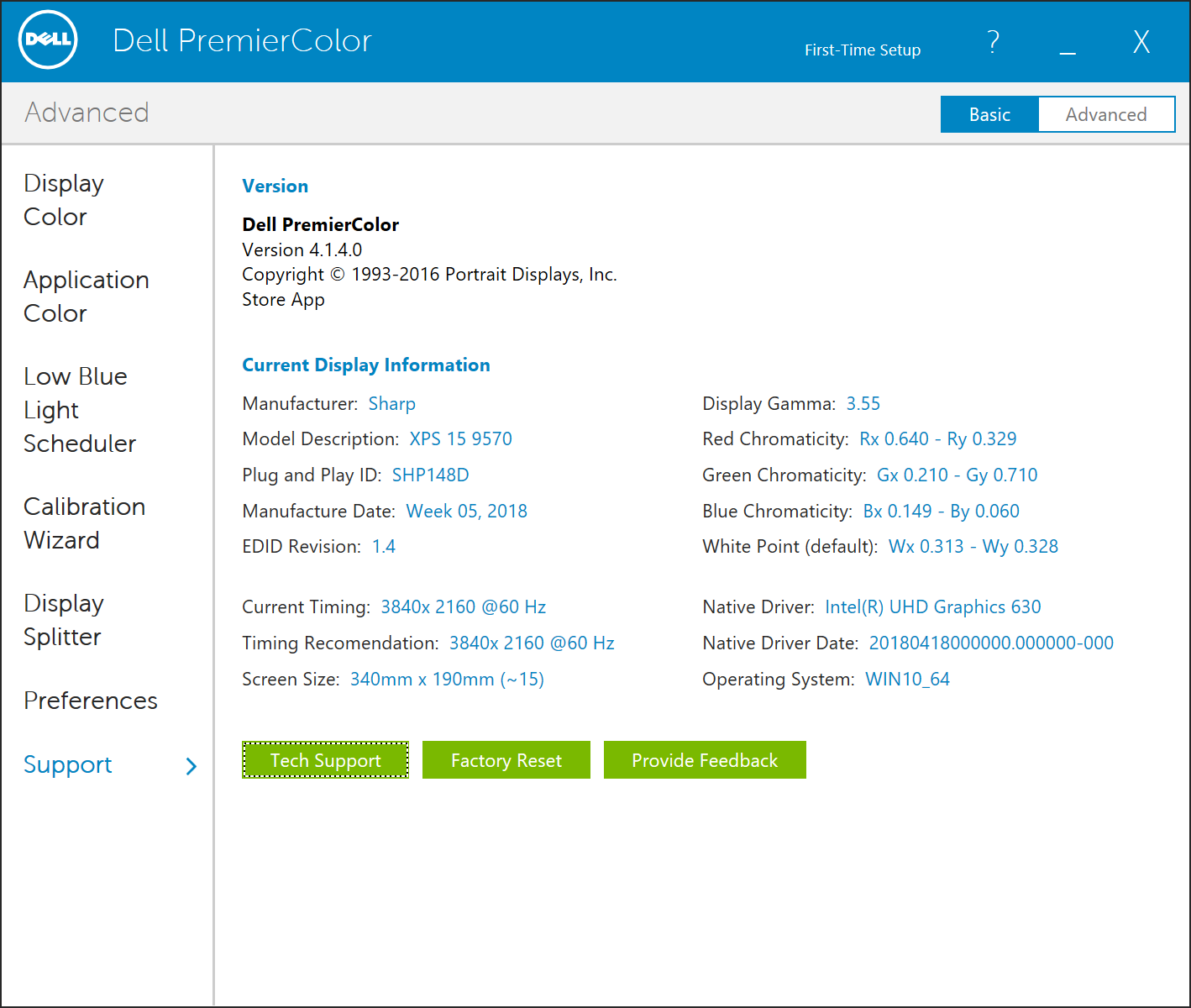Click the Factory Reset button

[506, 760]
